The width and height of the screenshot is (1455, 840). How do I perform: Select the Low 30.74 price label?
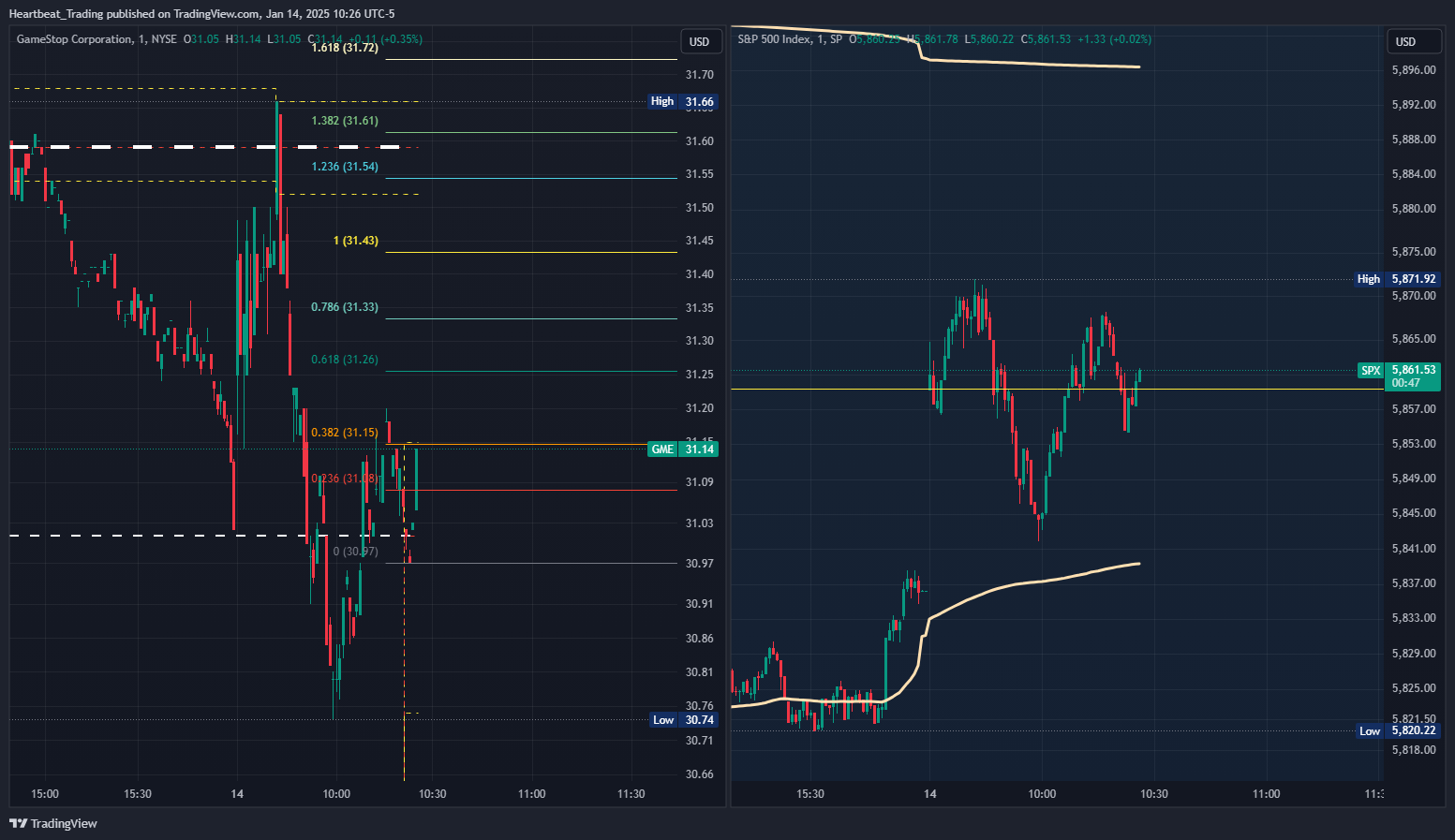(x=685, y=720)
